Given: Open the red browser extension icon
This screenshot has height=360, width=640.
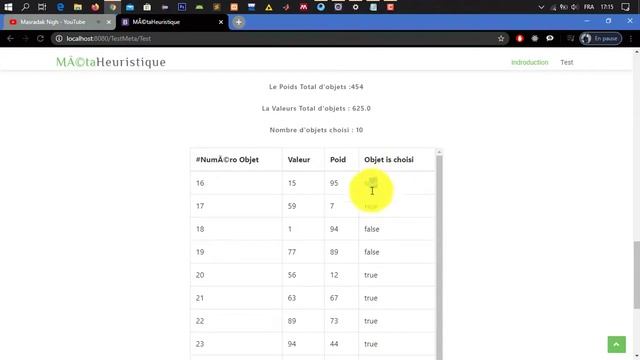Looking at the screenshot, I should pos(520,38).
